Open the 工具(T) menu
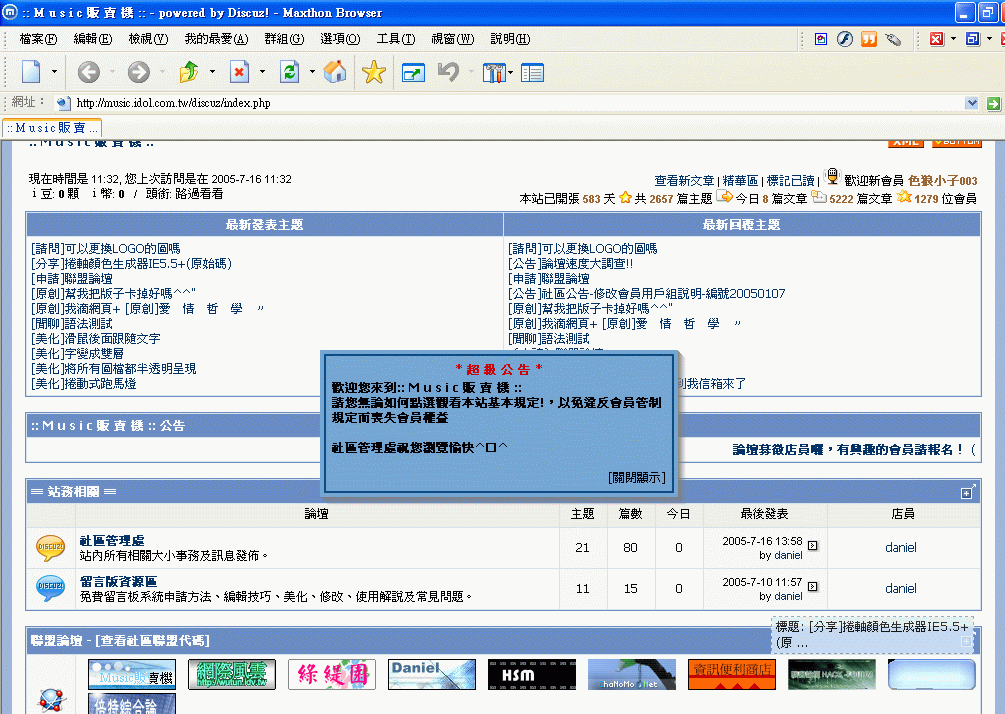The height and width of the screenshot is (714, 1005). tap(396, 39)
